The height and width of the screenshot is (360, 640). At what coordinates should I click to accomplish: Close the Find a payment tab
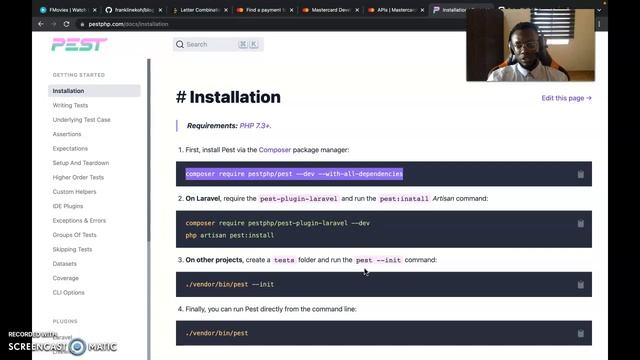pyautogui.click(x=291, y=10)
